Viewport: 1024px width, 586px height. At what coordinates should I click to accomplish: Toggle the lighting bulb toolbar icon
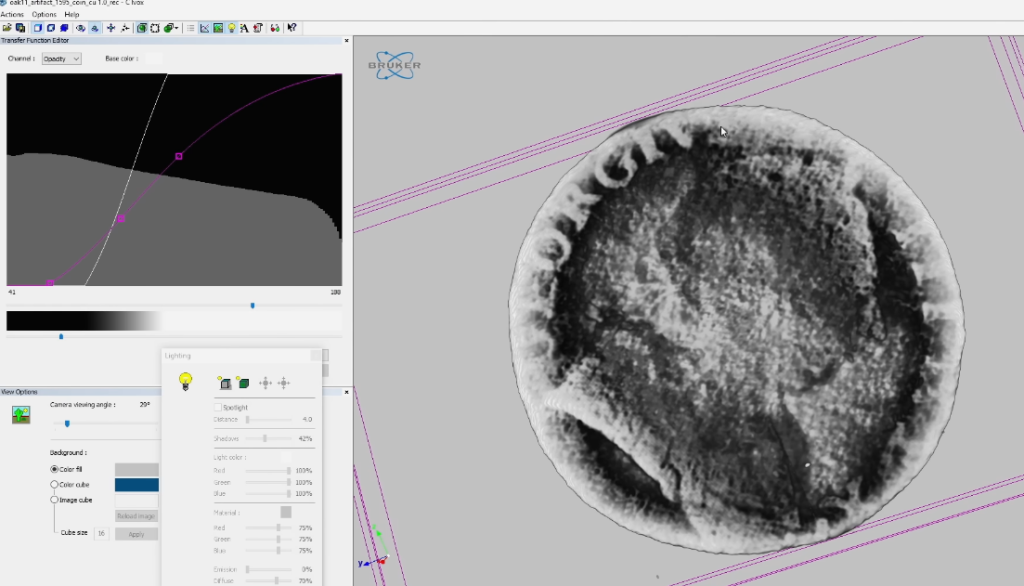[x=231, y=28]
